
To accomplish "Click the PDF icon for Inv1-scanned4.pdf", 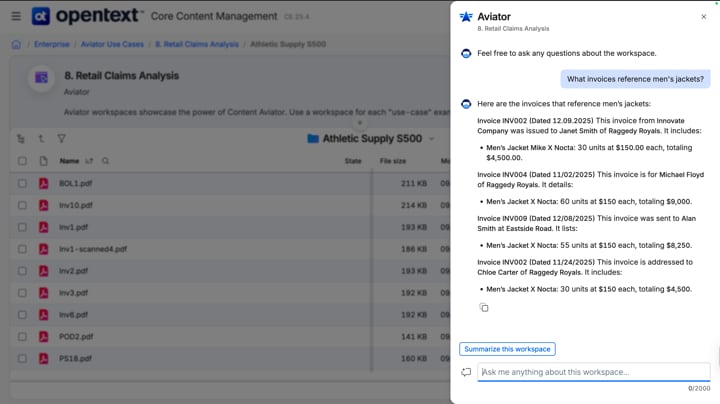I will point(44,249).
